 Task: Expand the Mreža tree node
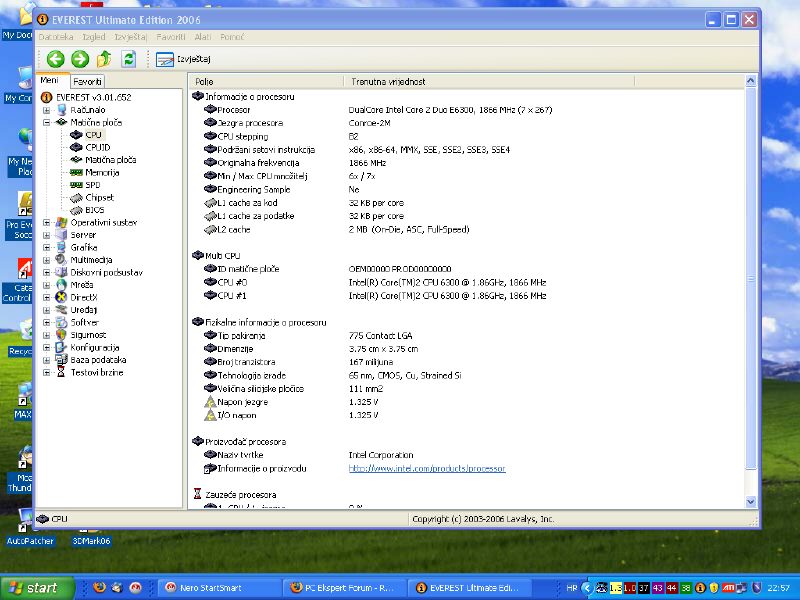pyautogui.click(x=46, y=285)
